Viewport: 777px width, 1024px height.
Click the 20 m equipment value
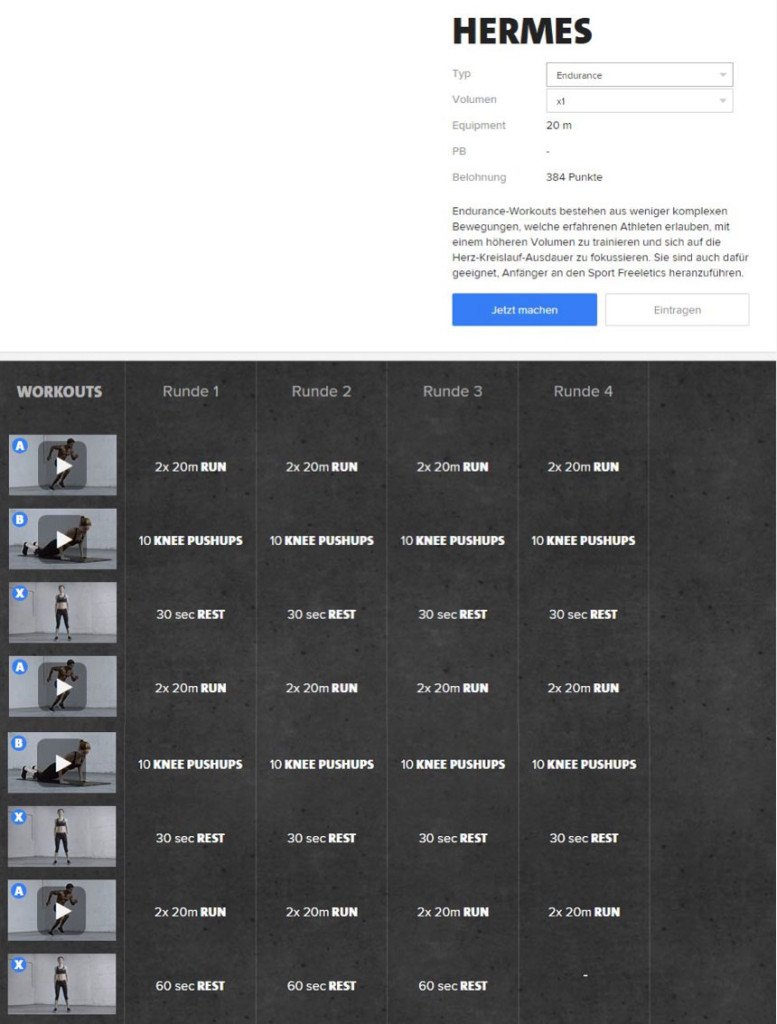[559, 125]
